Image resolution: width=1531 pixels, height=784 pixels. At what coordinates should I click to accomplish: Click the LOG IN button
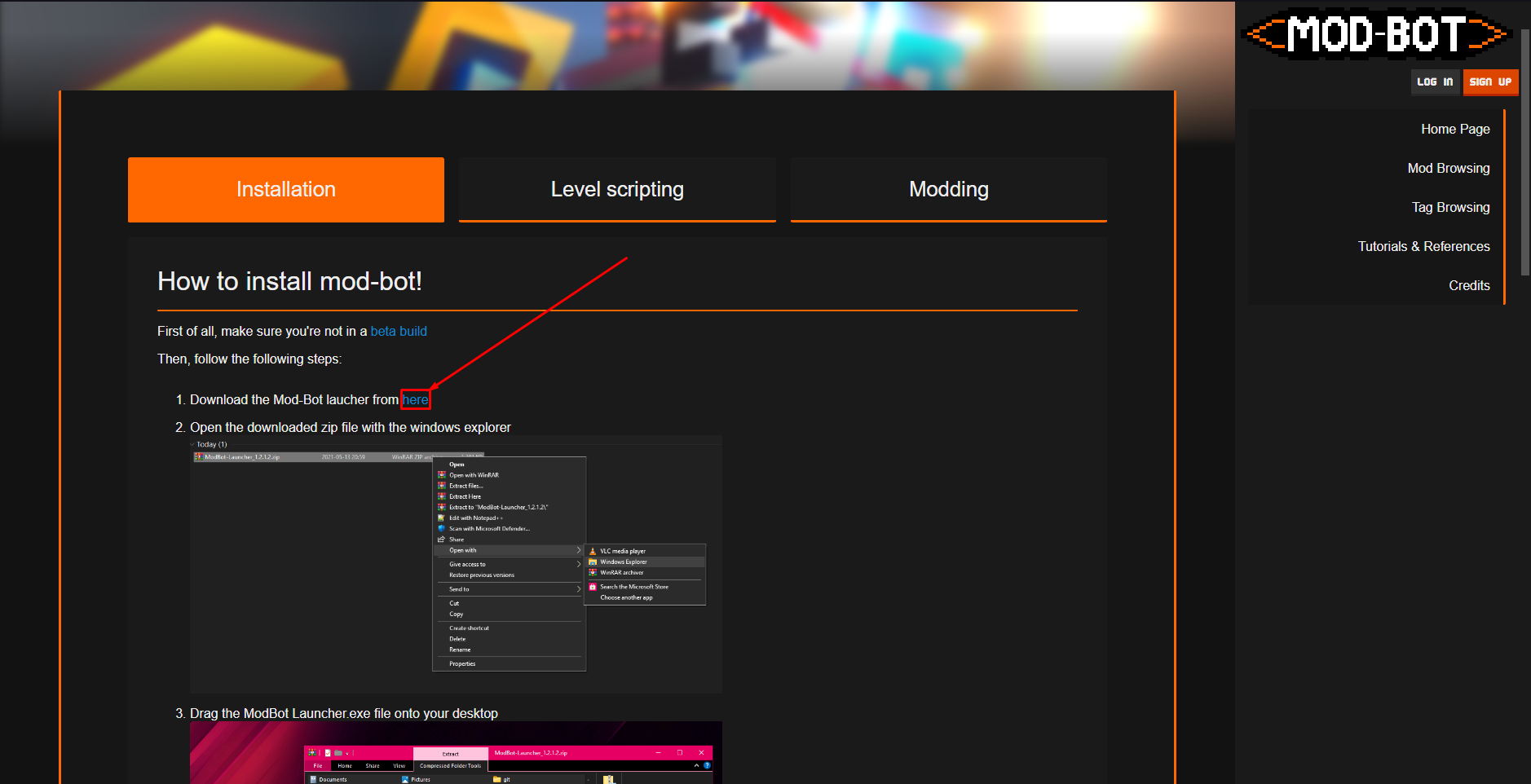[x=1435, y=81]
